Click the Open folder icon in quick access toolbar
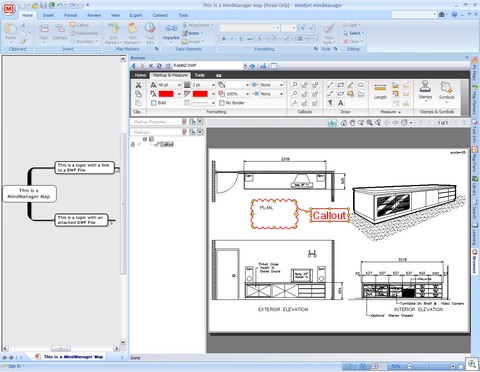 click(x=35, y=5)
